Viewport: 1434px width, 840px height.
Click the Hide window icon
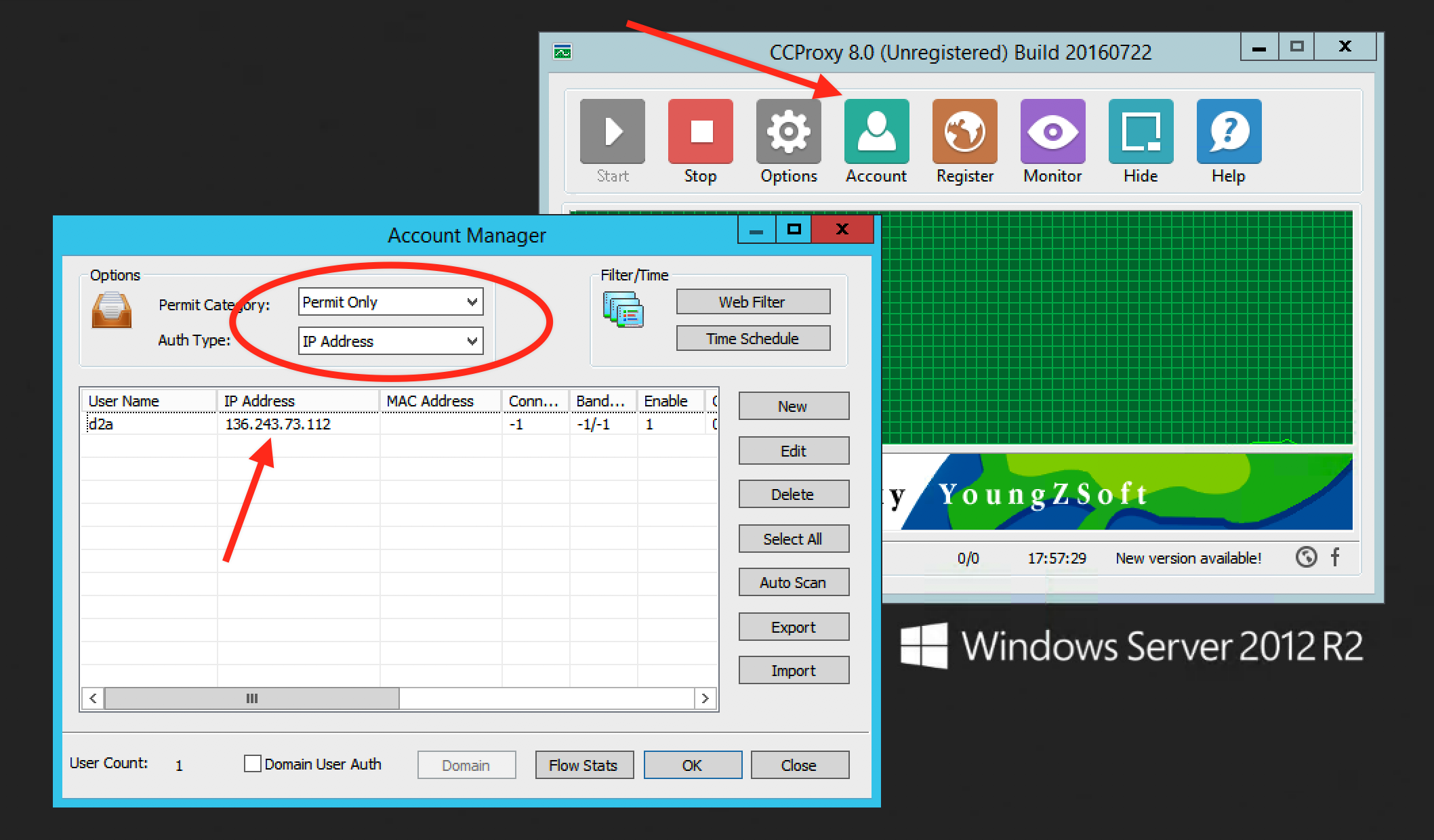[1141, 131]
